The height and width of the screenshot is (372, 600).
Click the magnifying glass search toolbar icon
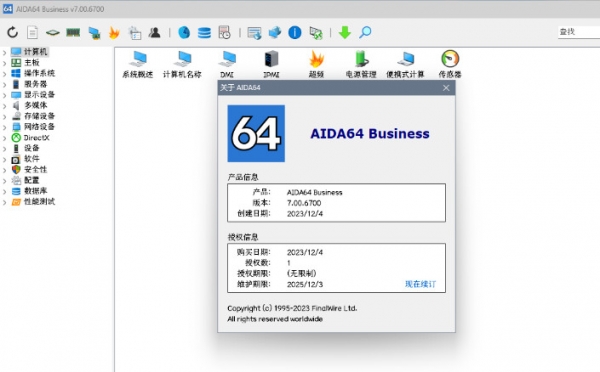pos(365,33)
